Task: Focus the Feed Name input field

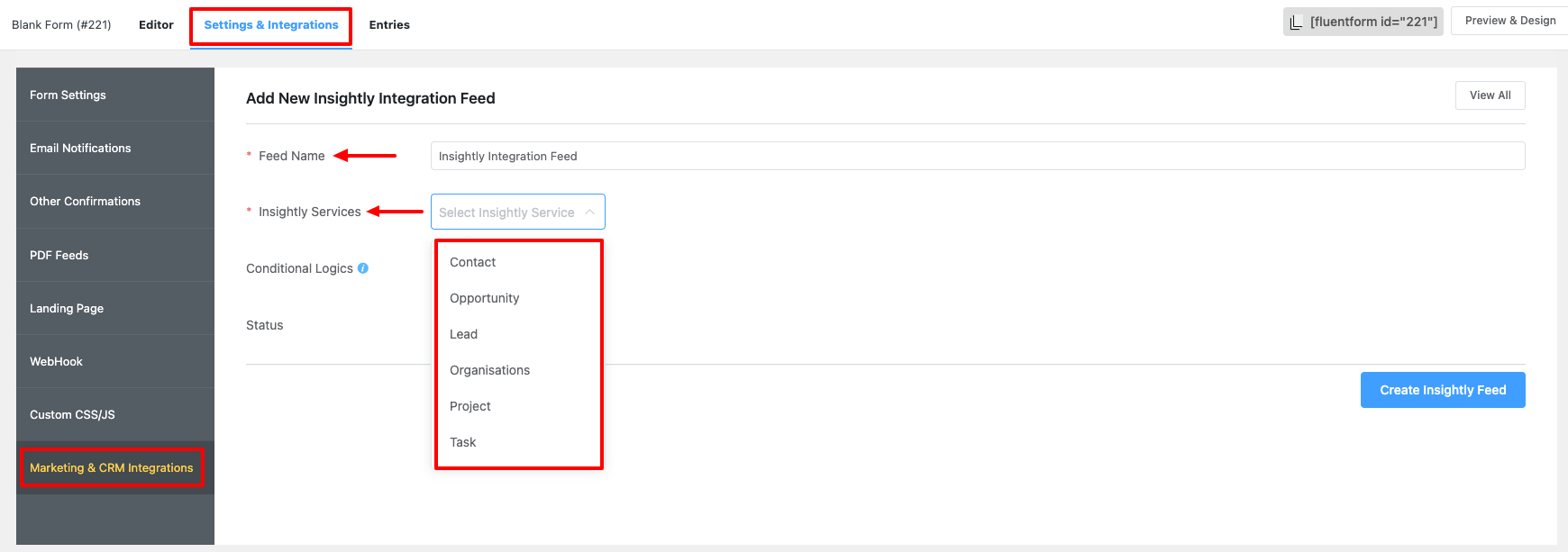Action: 978,156
